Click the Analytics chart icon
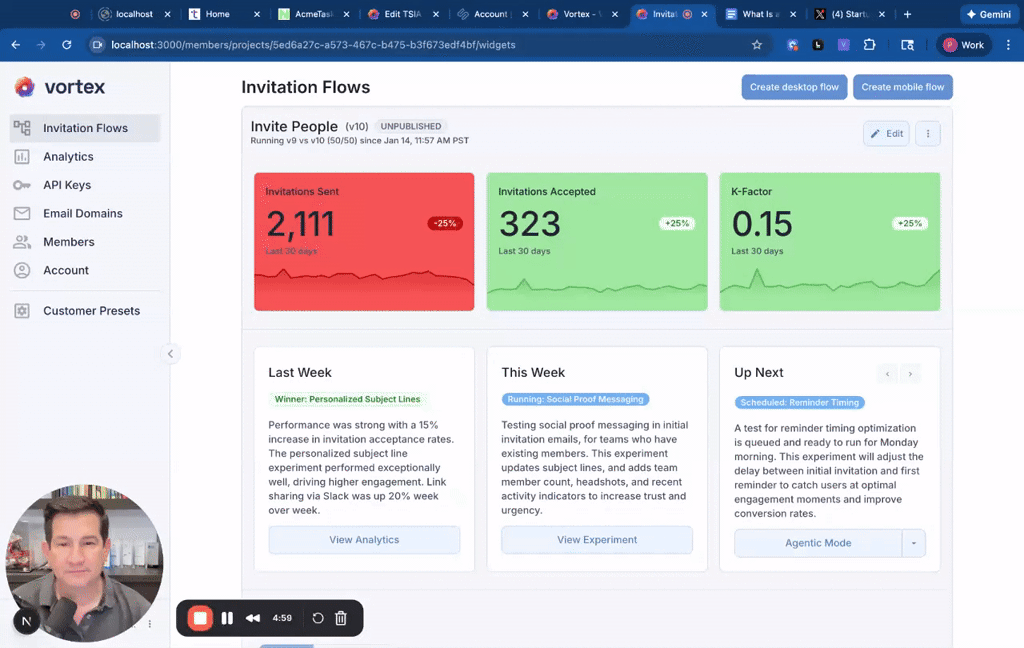1024x648 pixels. tap(22, 157)
